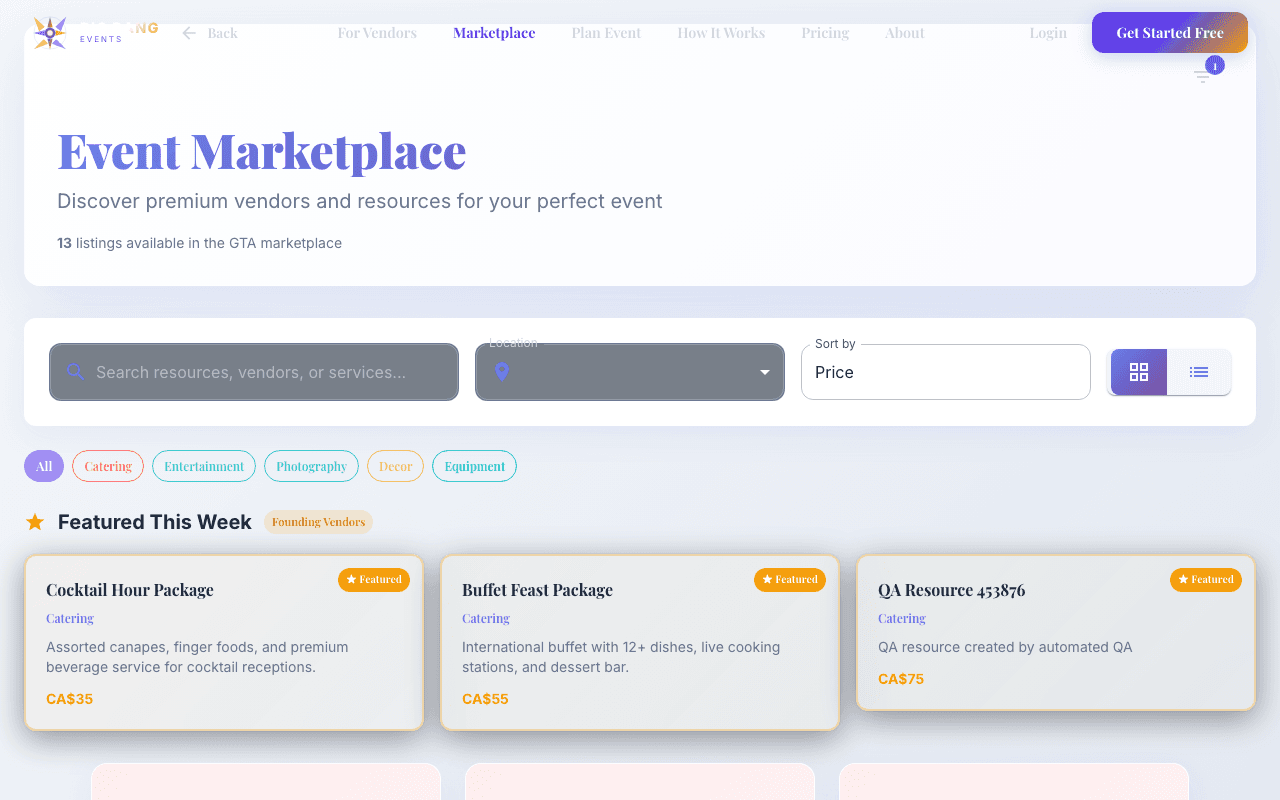The height and width of the screenshot is (800, 1280).
Task: Click the Get Started Free button
Action: (x=1169, y=32)
